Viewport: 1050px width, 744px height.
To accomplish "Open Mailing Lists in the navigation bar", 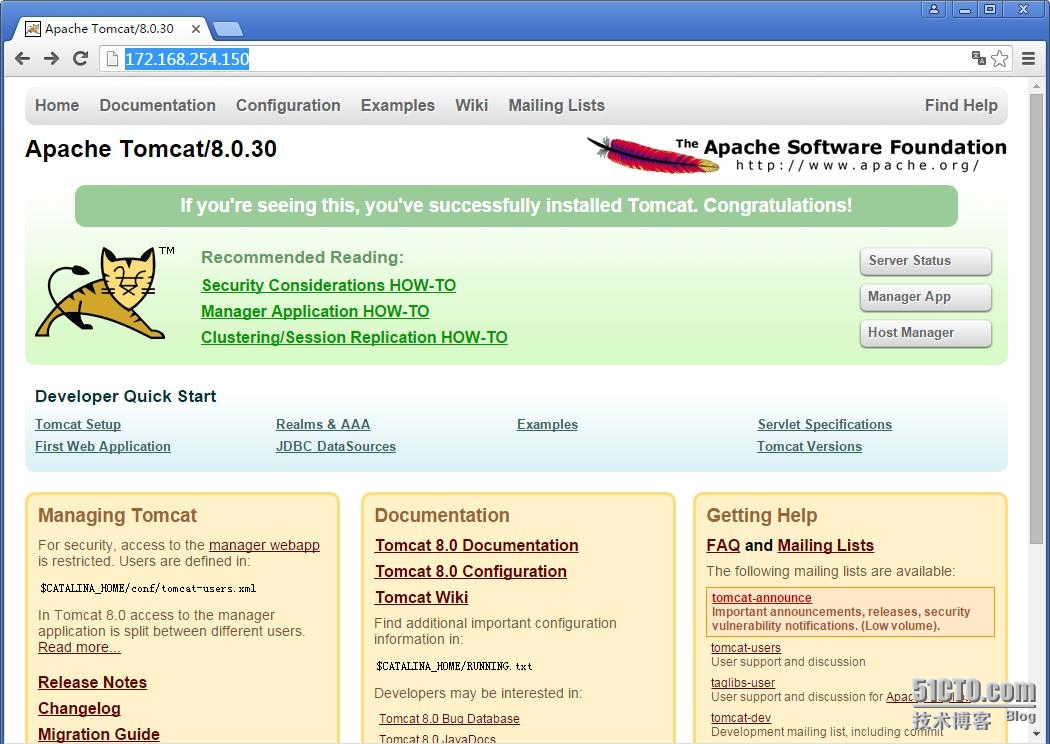I will [x=556, y=105].
